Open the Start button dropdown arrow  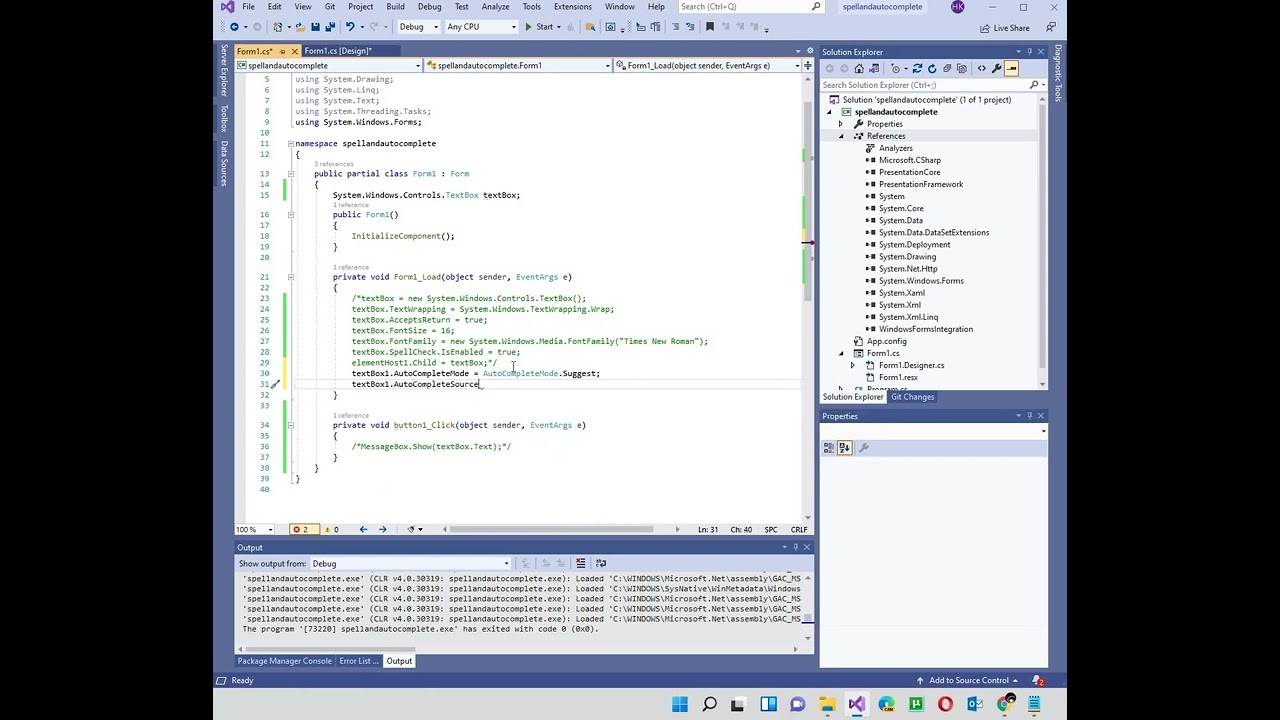tap(559, 27)
